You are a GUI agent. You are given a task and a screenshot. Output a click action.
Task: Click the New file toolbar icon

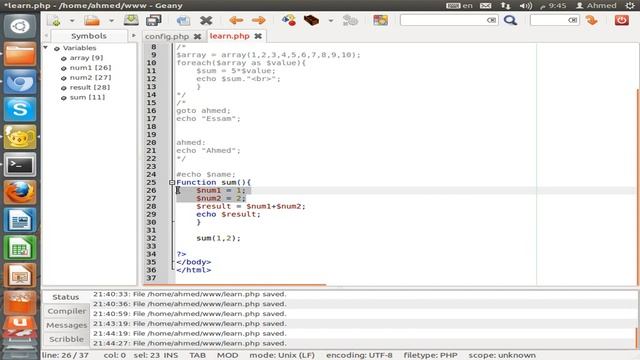coord(54,20)
